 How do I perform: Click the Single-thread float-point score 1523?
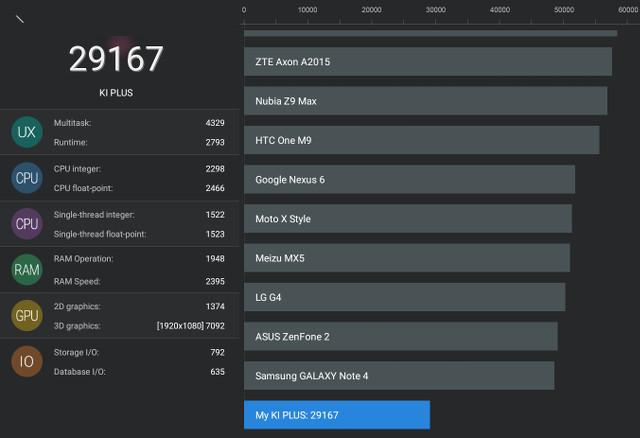click(x=215, y=234)
